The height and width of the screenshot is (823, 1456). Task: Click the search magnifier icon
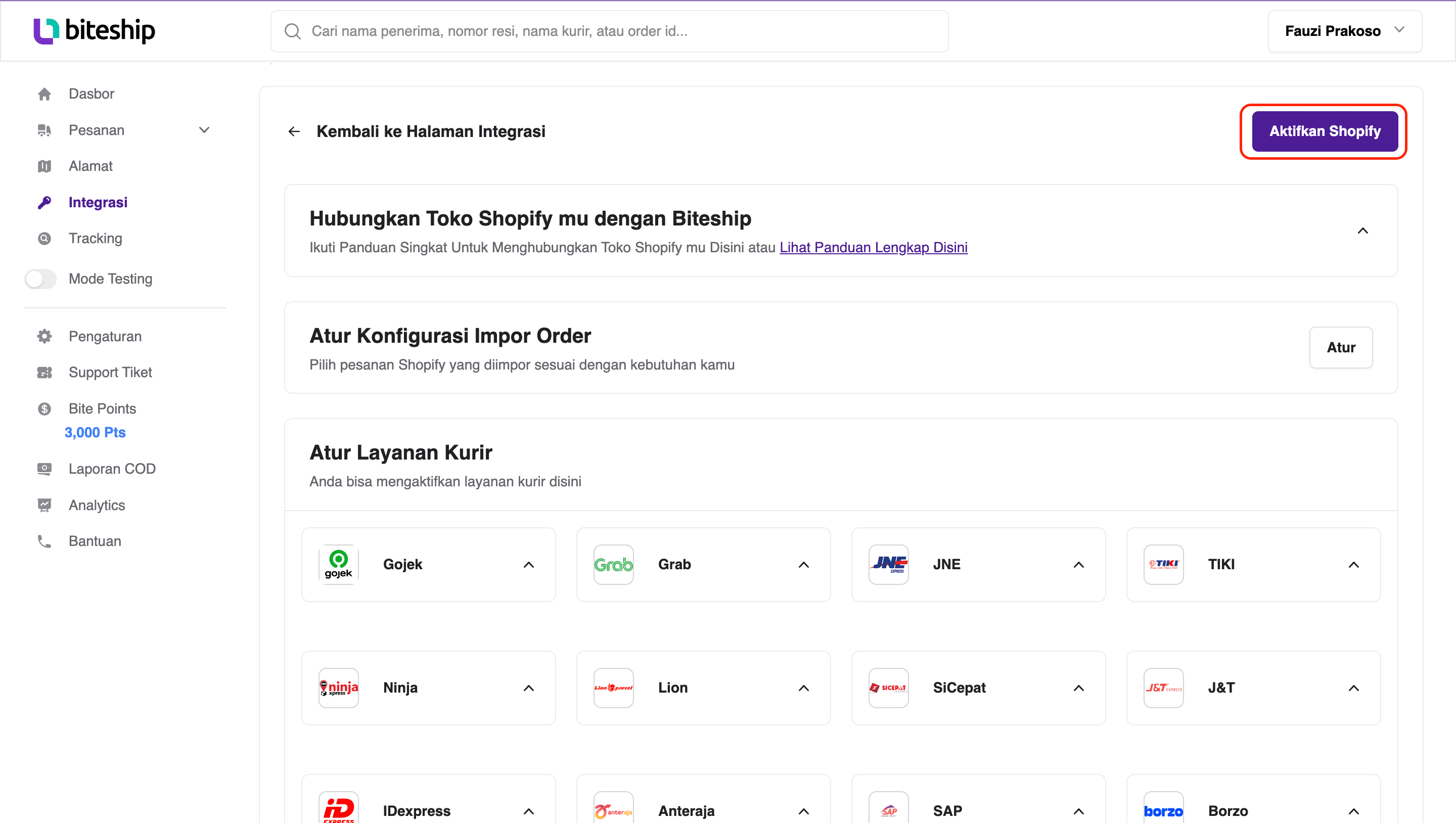pos(292,31)
